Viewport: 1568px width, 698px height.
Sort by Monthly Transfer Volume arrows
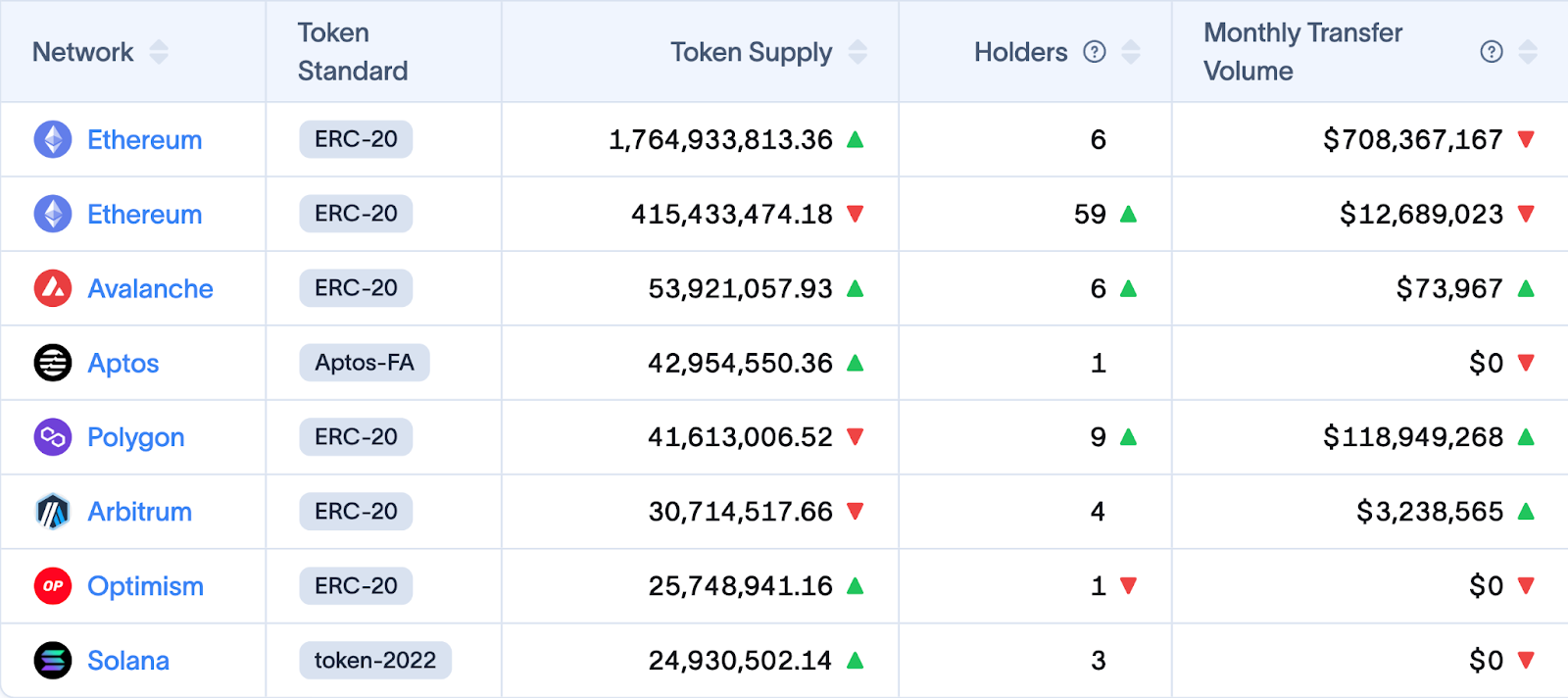1527,52
